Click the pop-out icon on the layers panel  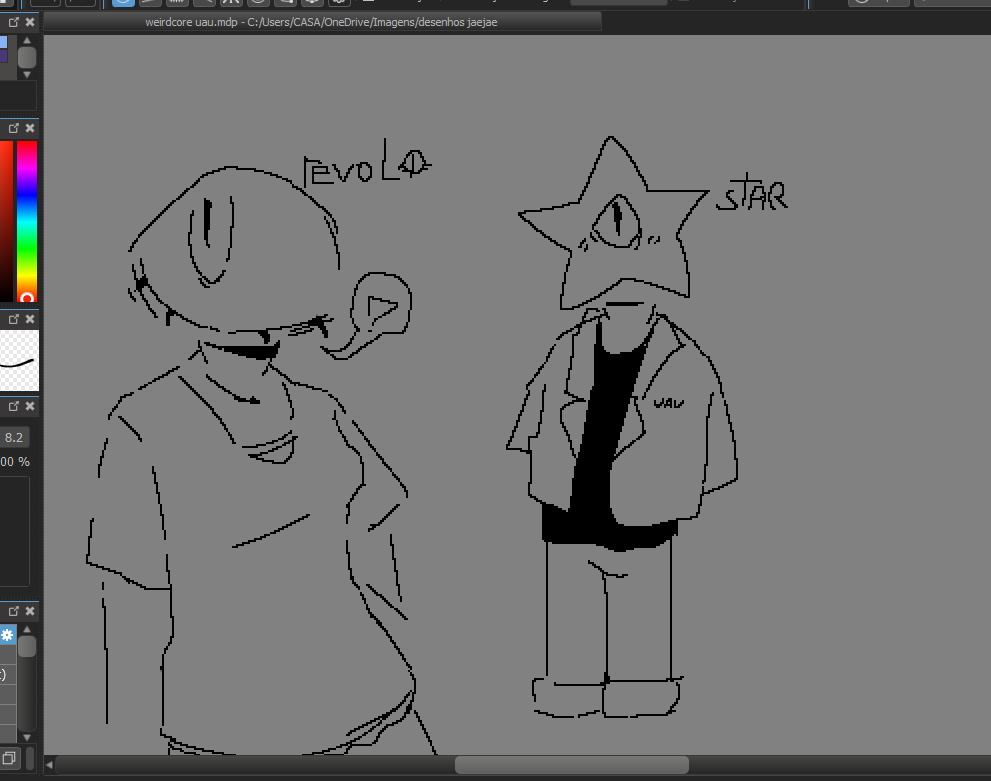12,610
